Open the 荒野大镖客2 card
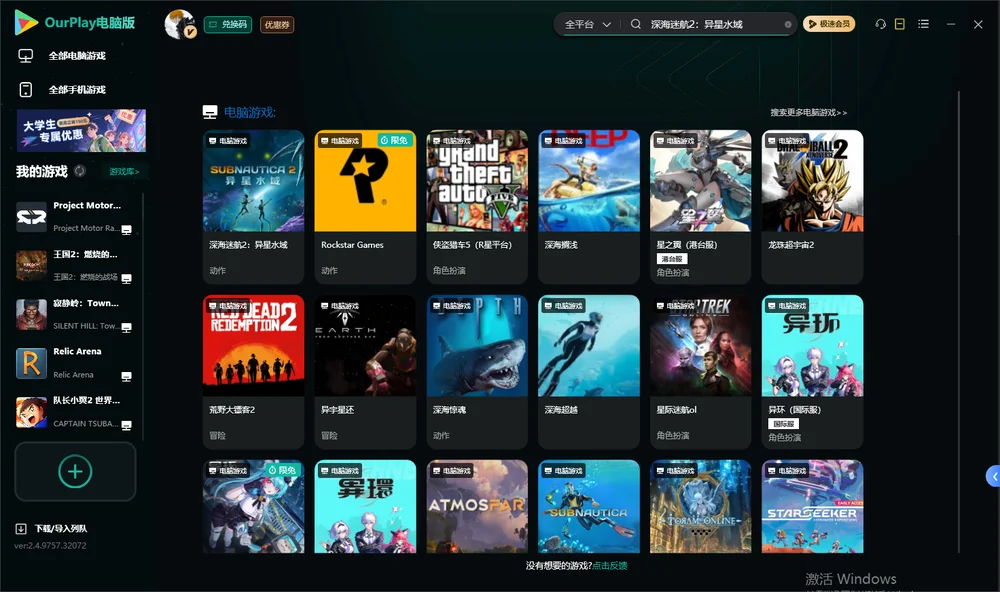Screen dimensions: 1000x592 253,372
